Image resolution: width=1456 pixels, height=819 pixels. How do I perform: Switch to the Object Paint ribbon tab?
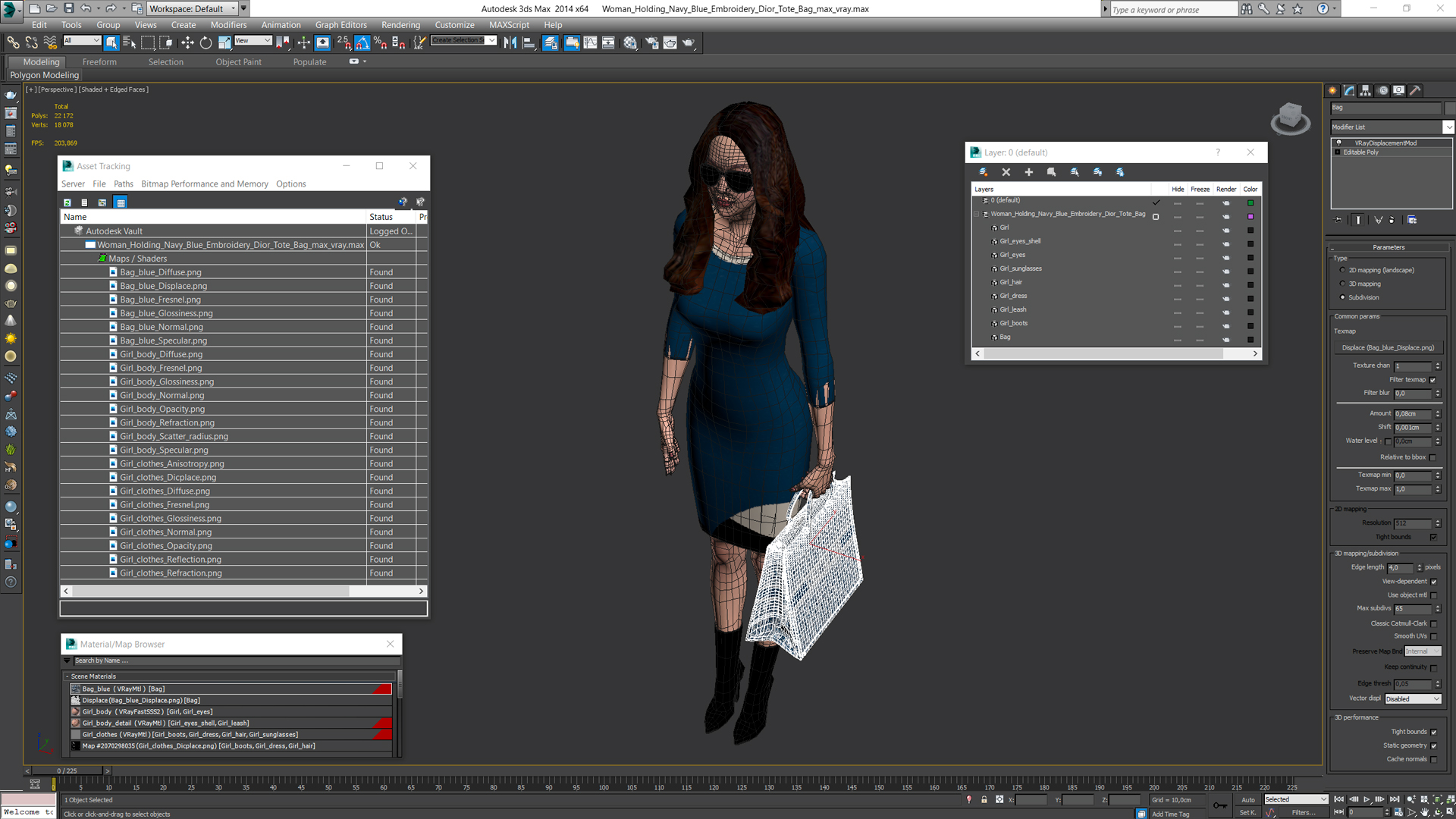coord(238,62)
